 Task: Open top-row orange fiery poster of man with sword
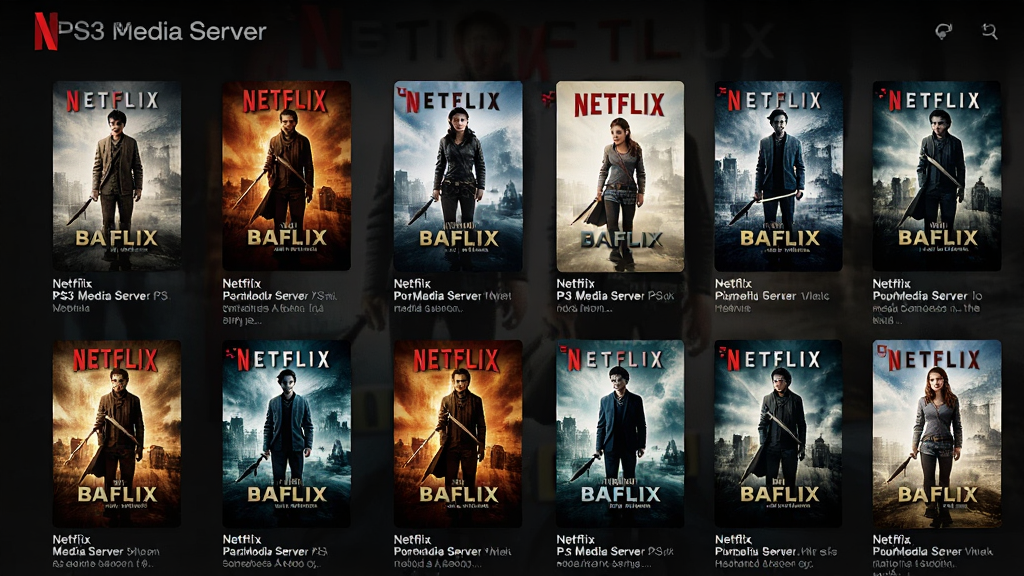click(287, 176)
